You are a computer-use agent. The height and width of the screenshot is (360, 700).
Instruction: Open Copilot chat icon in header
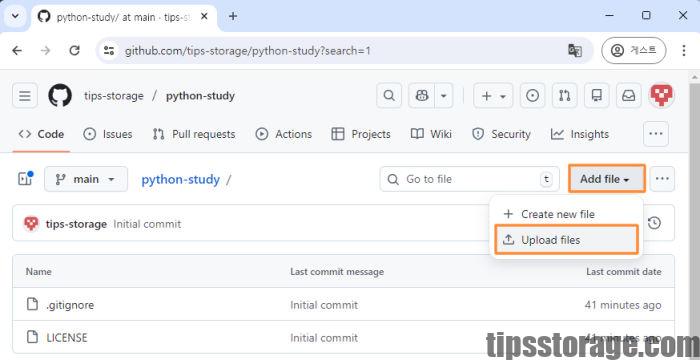421,96
